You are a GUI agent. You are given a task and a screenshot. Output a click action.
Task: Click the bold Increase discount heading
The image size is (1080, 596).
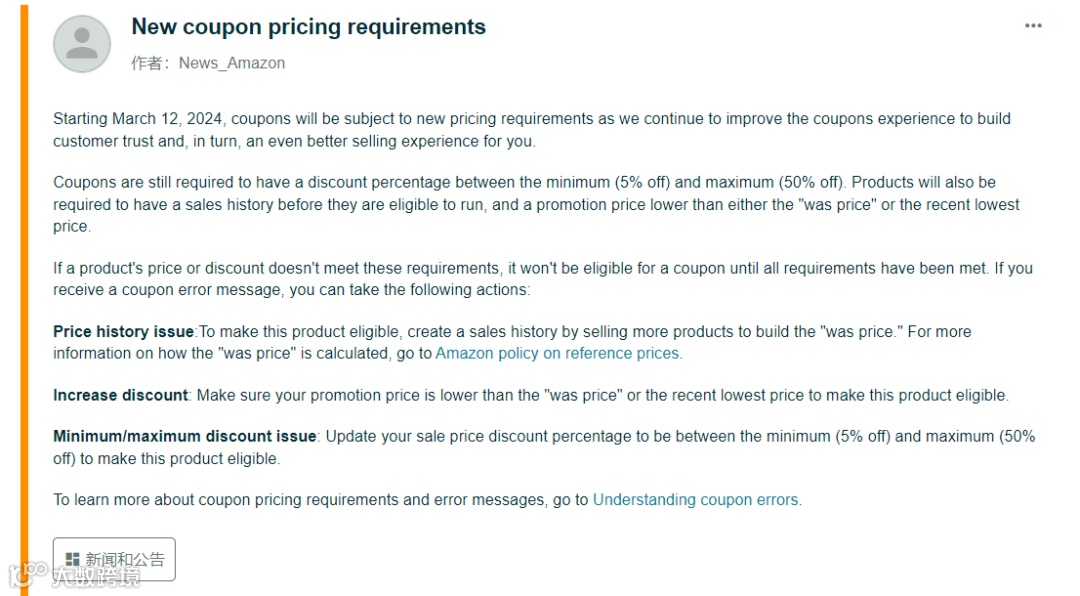pyautogui.click(x=120, y=395)
